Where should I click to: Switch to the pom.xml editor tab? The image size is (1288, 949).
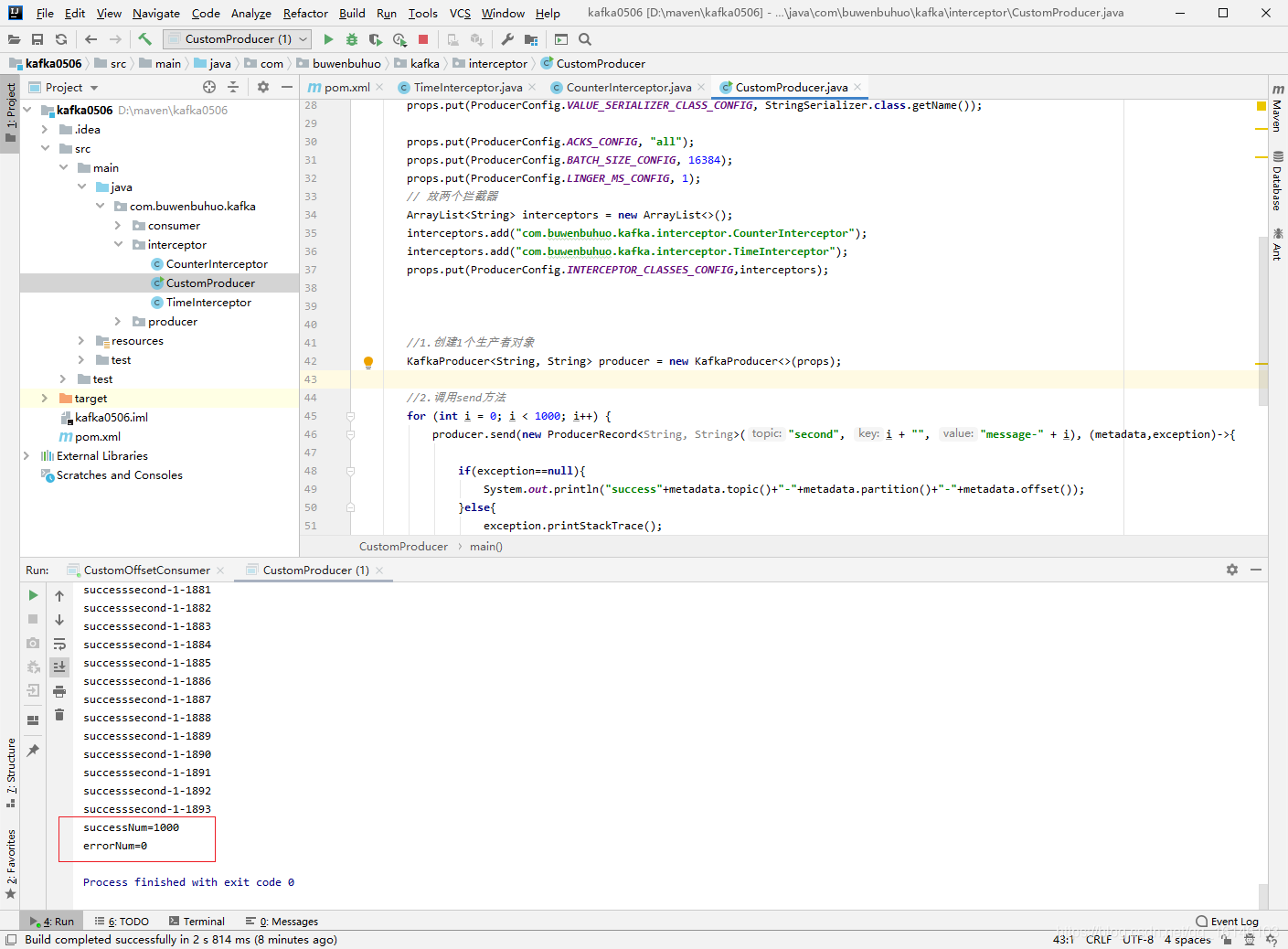click(346, 87)
